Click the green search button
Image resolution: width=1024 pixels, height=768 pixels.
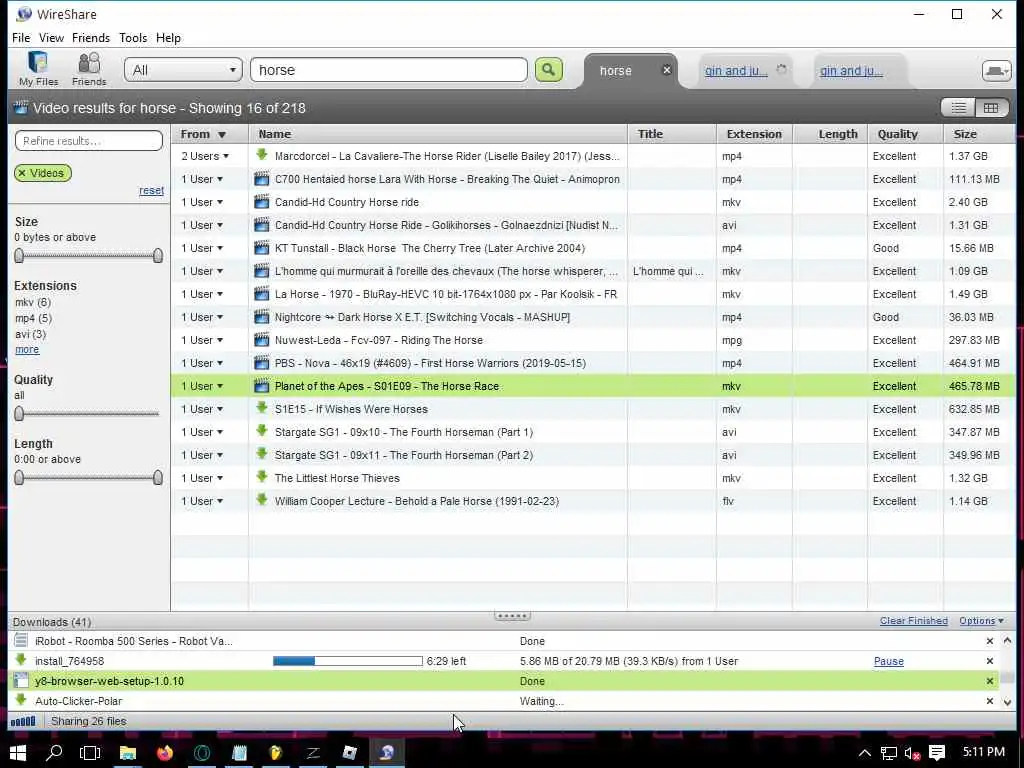pyautogui.click(x=549, y=69)
